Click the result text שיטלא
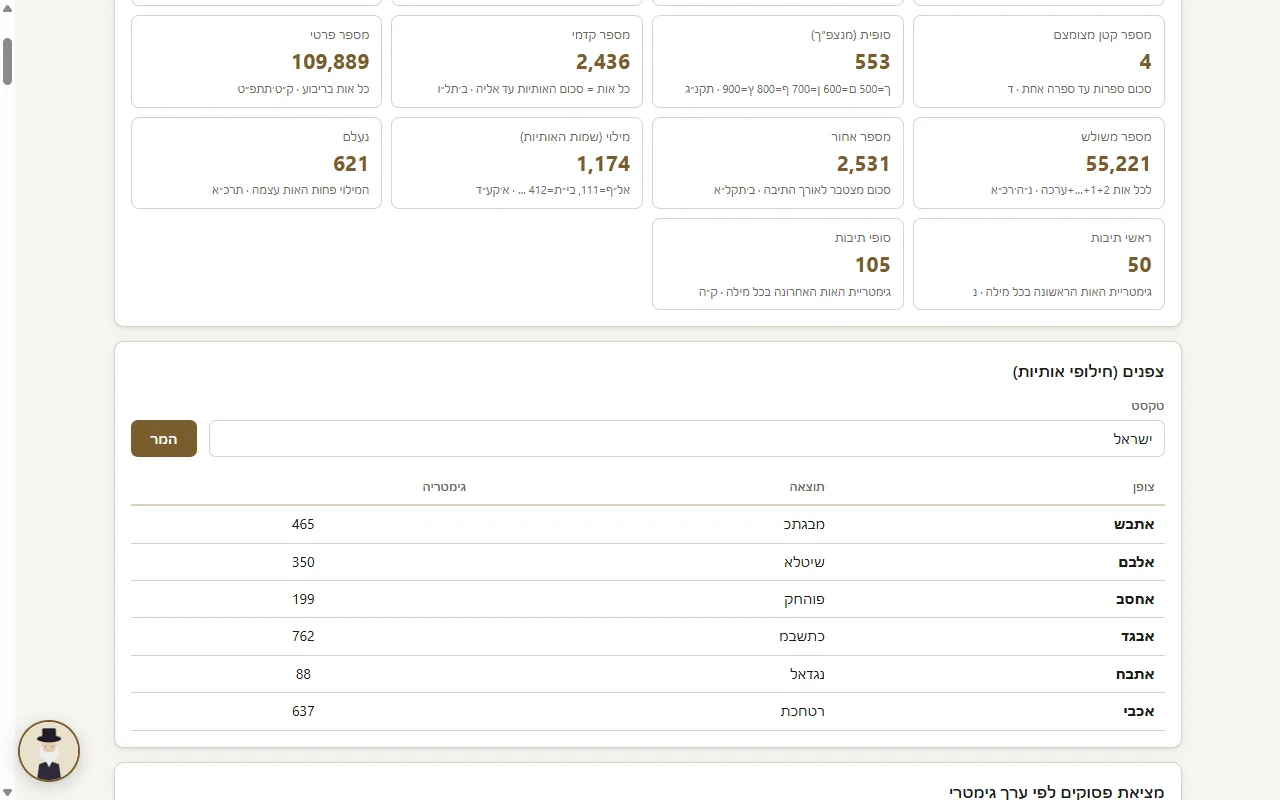Screen dimensions: 1280x800 coord(805,562)
